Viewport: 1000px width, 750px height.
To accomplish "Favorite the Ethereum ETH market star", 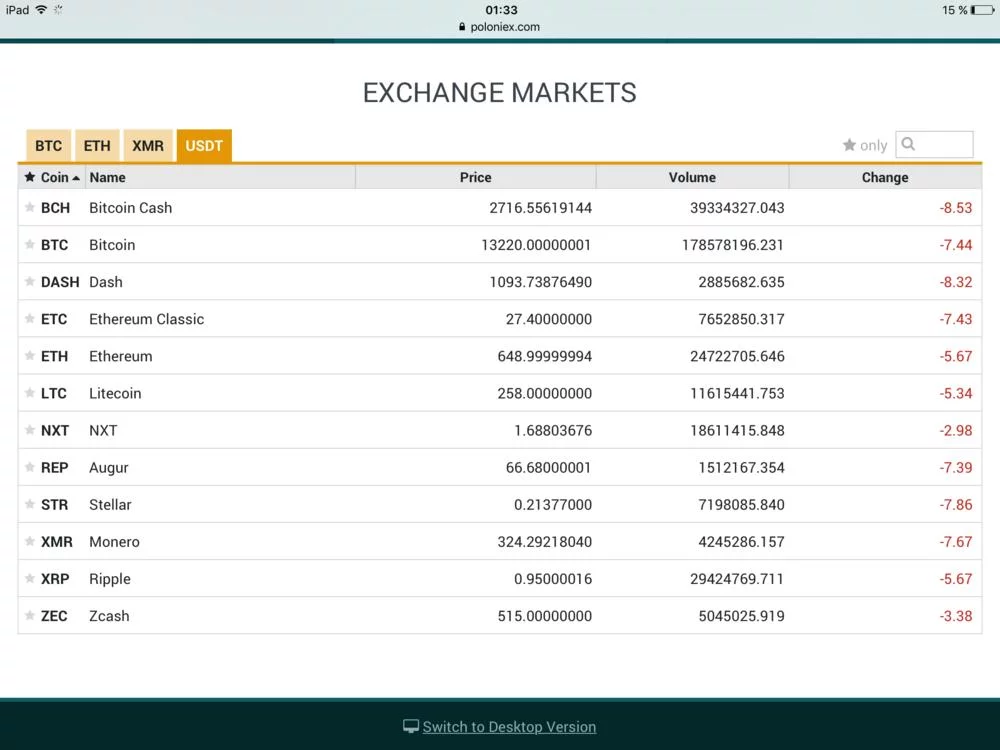I will click(x=30, y=356).
